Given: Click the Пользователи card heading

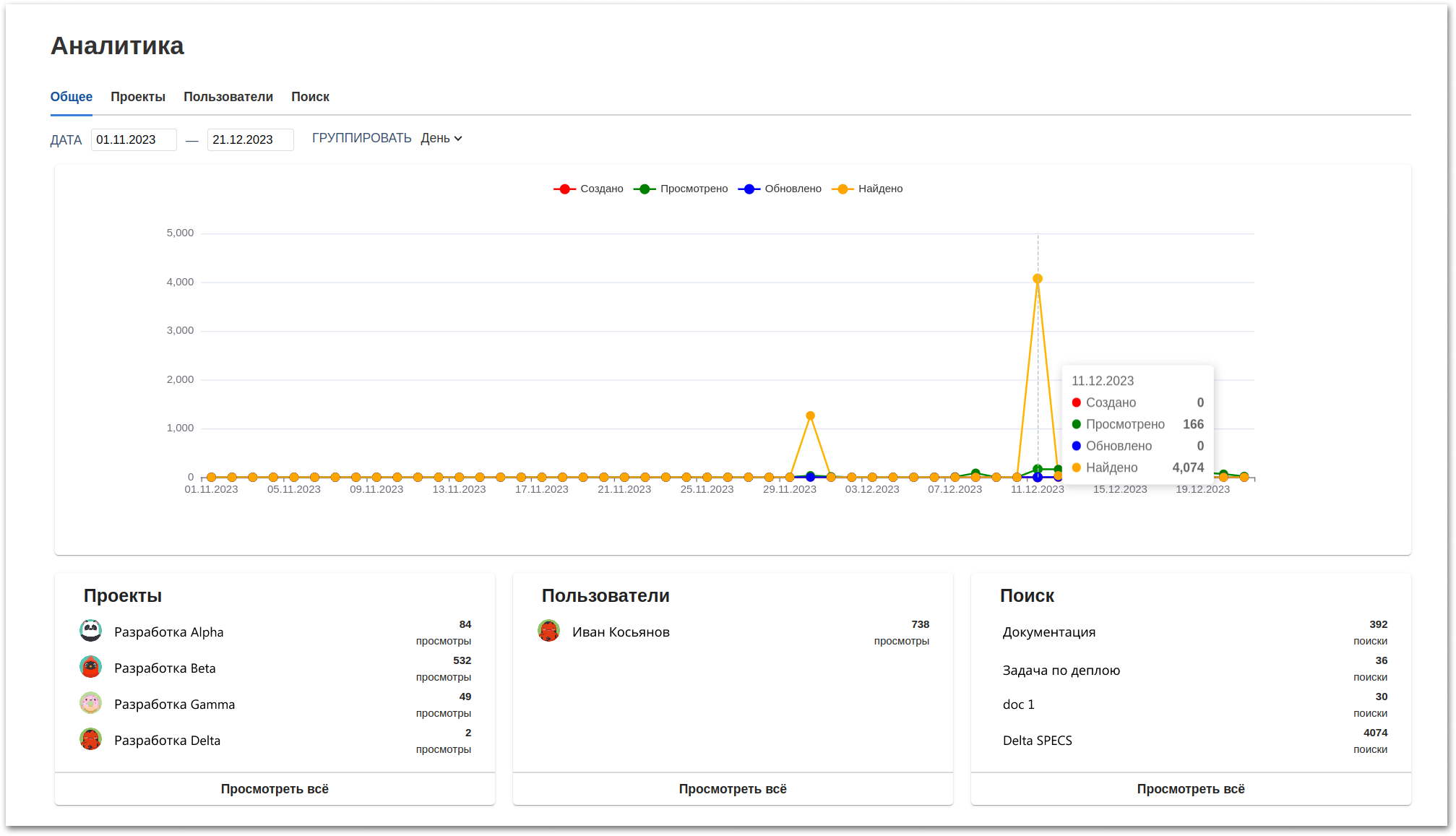Looking at the screenshot, I should point(606,595).
